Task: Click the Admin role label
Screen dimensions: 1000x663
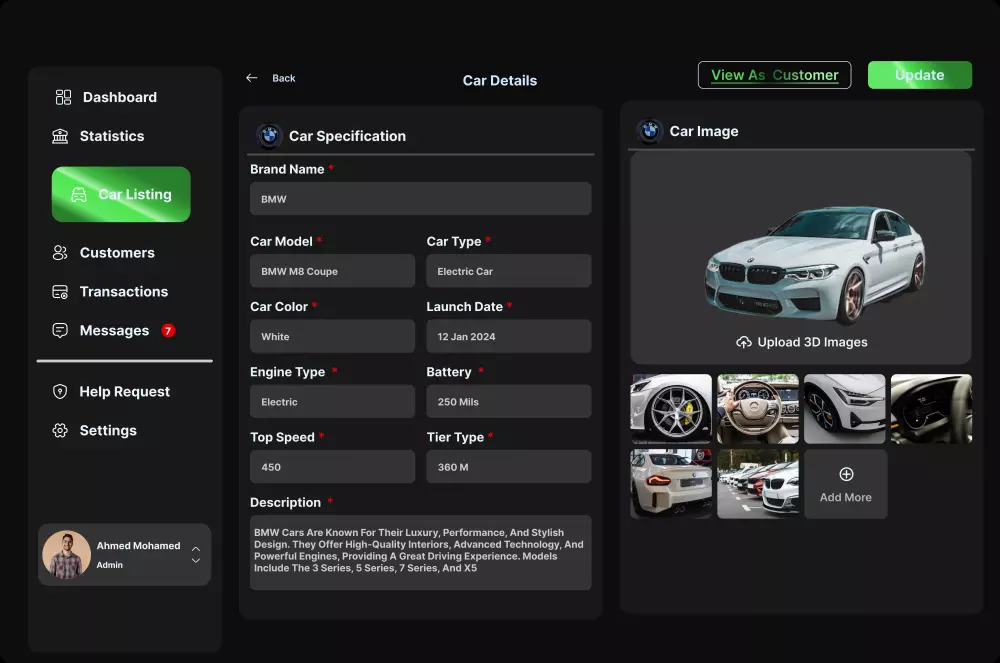Action: 110,565
